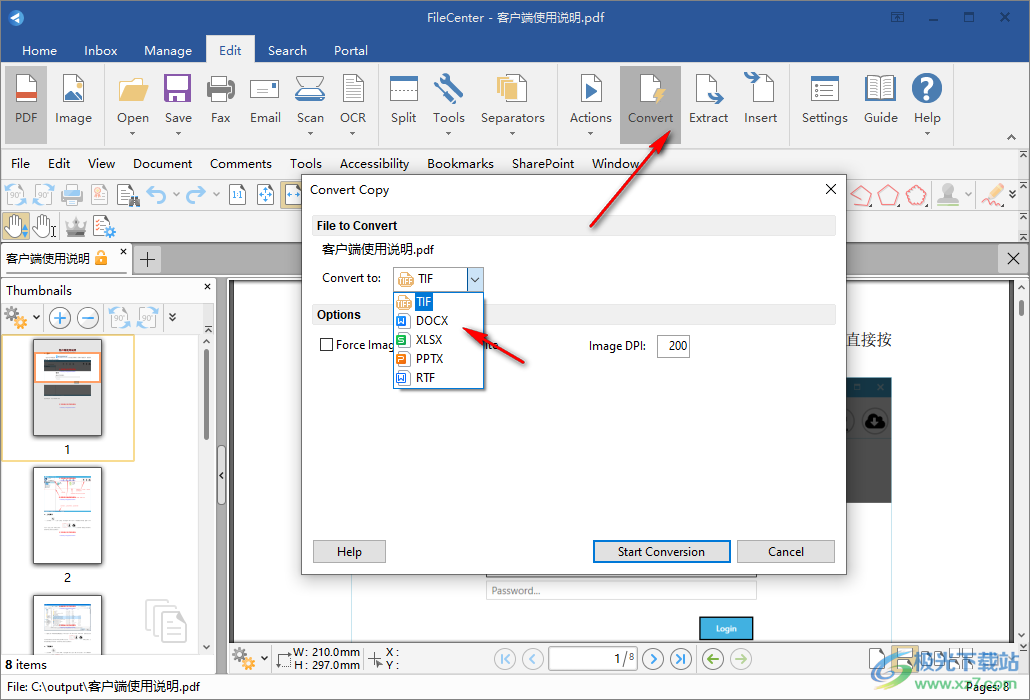Click the print icon in toolbar
1030x700 pixels.
click(72, 195)
